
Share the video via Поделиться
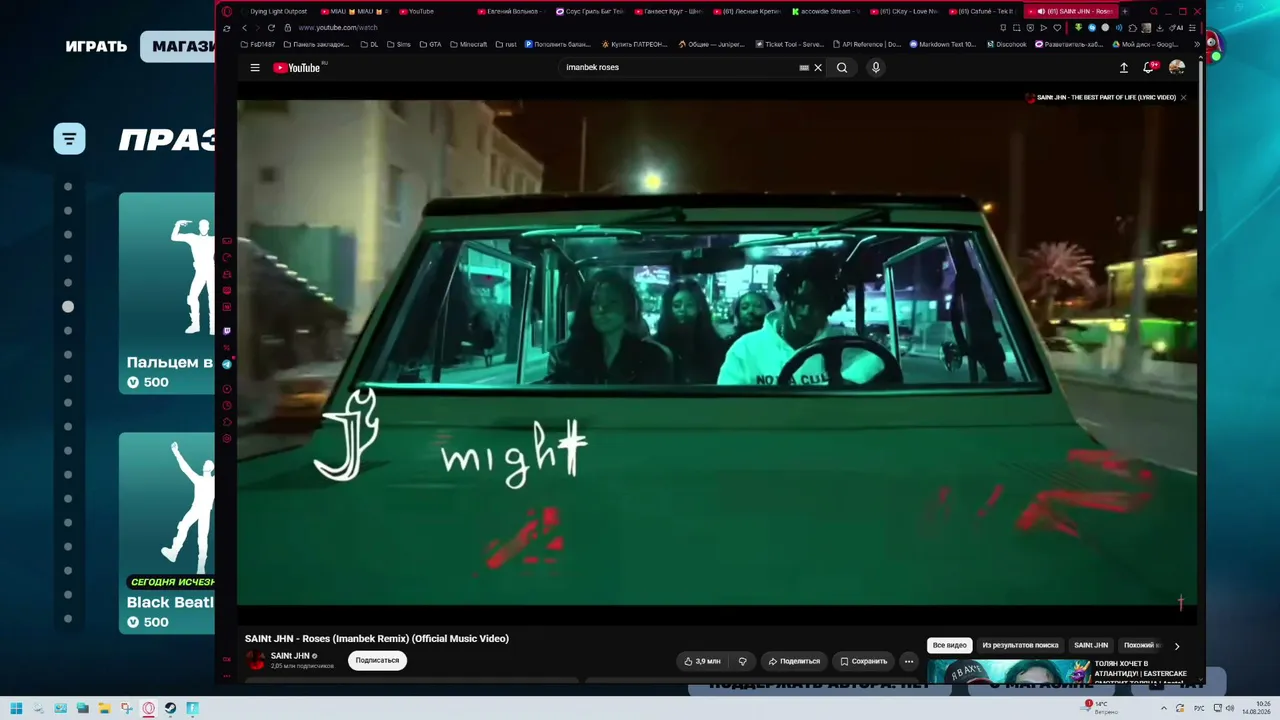point(794,661)
